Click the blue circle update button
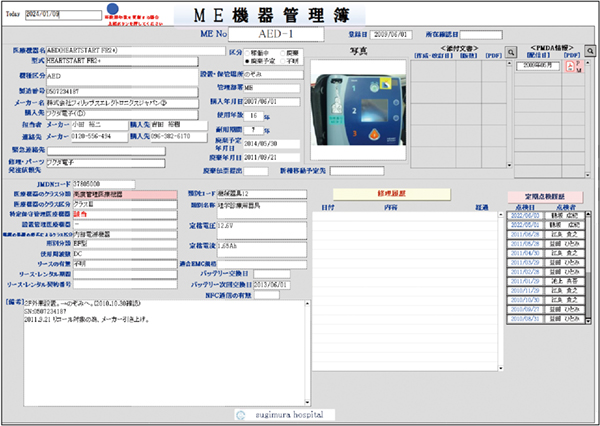The image size is (600, 426). pyautogui.click(x=111, y=9)
